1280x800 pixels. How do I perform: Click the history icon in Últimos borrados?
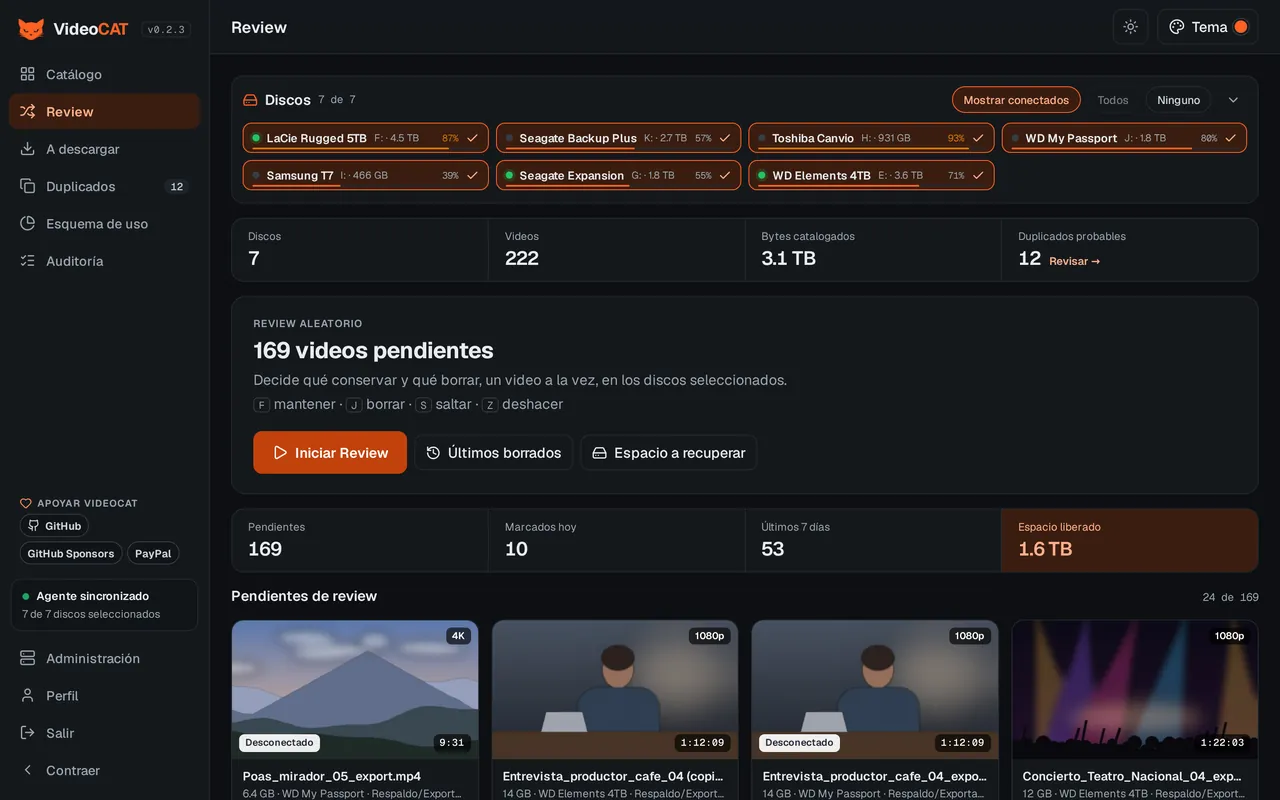[433, 453]
